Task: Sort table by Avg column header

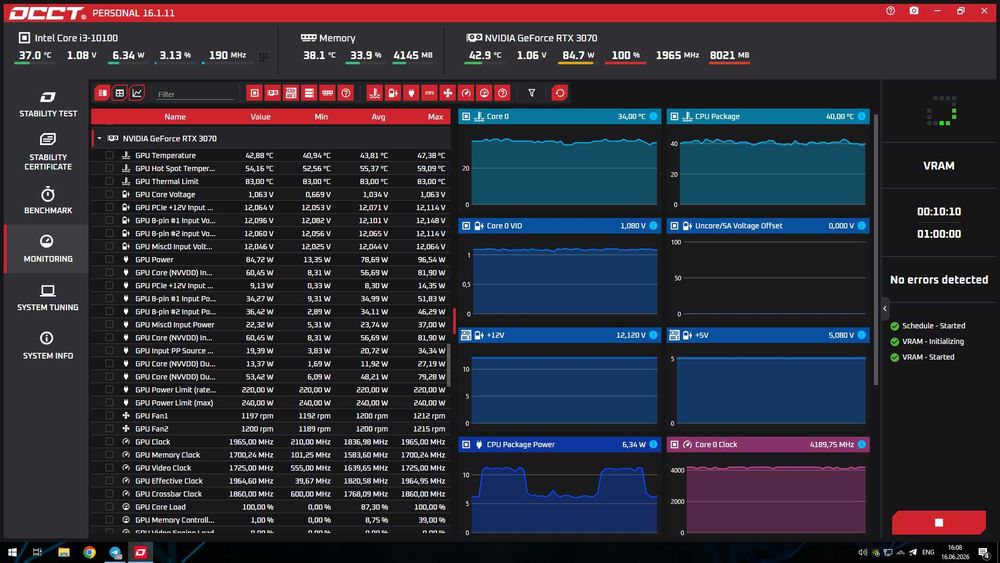Action: (378, 117)
